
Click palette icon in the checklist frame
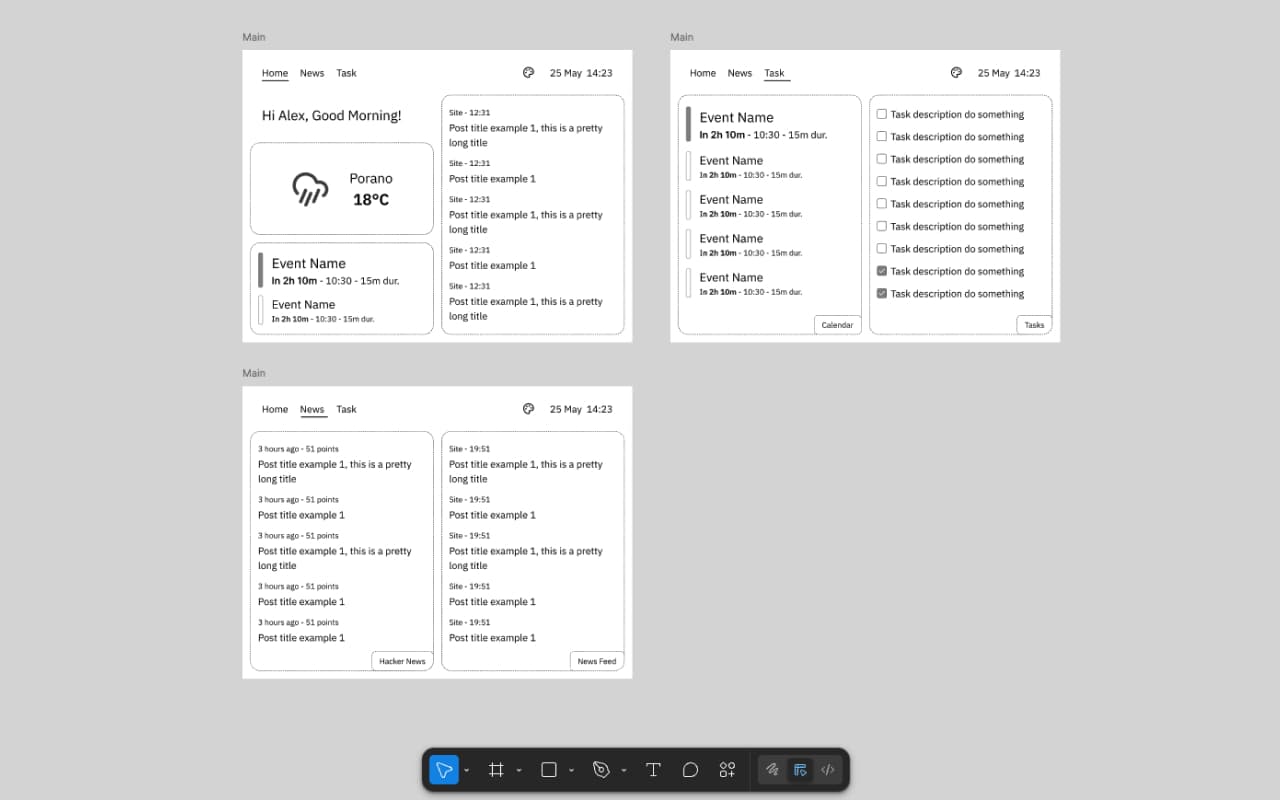pyautogui.click(x=956, y=73)
